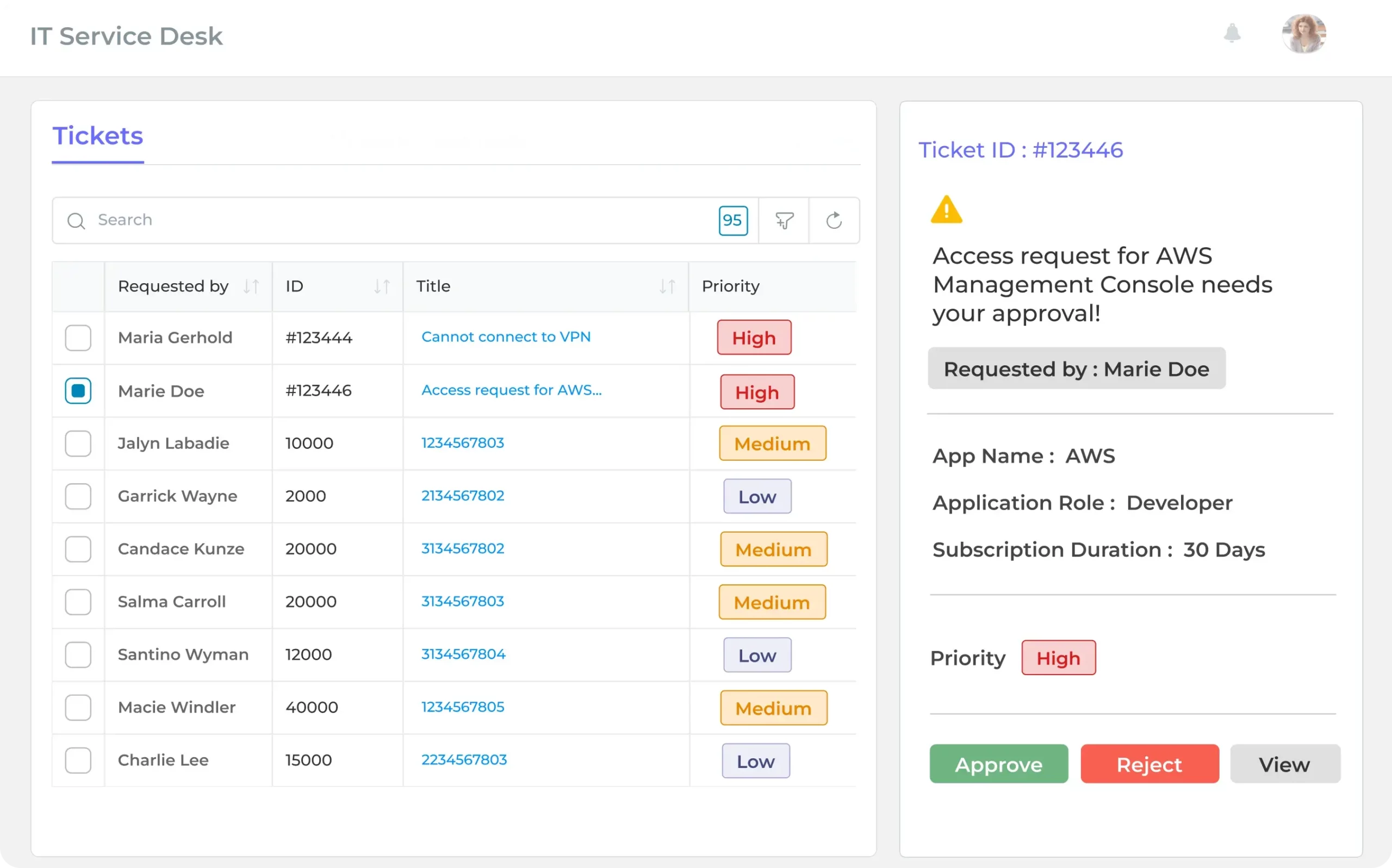Sort by Requested by column arrows
This screenshot has width=1392, height=868.
click(x=251, y=286)
